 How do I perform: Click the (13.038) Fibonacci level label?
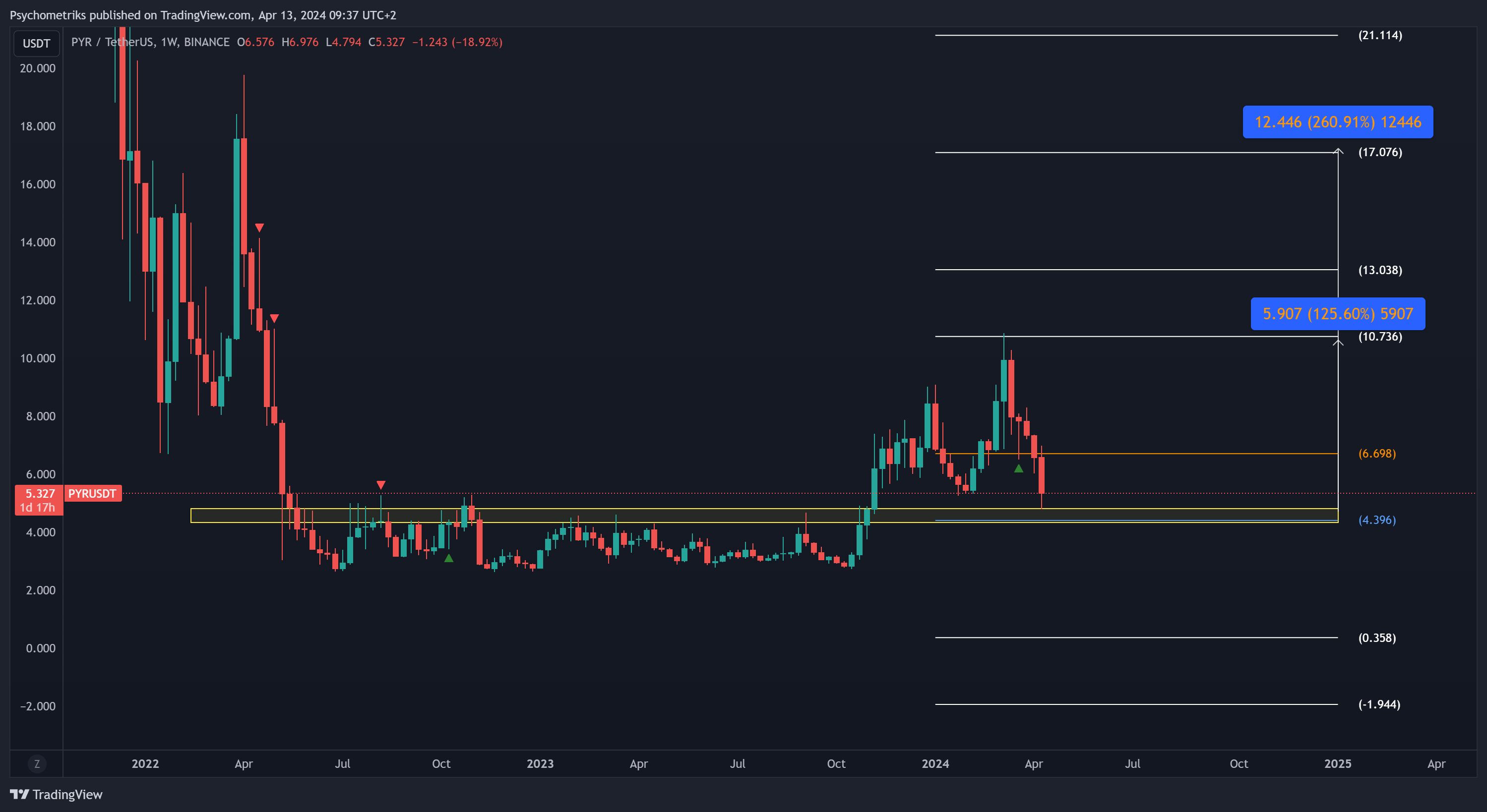point(1380,270)
